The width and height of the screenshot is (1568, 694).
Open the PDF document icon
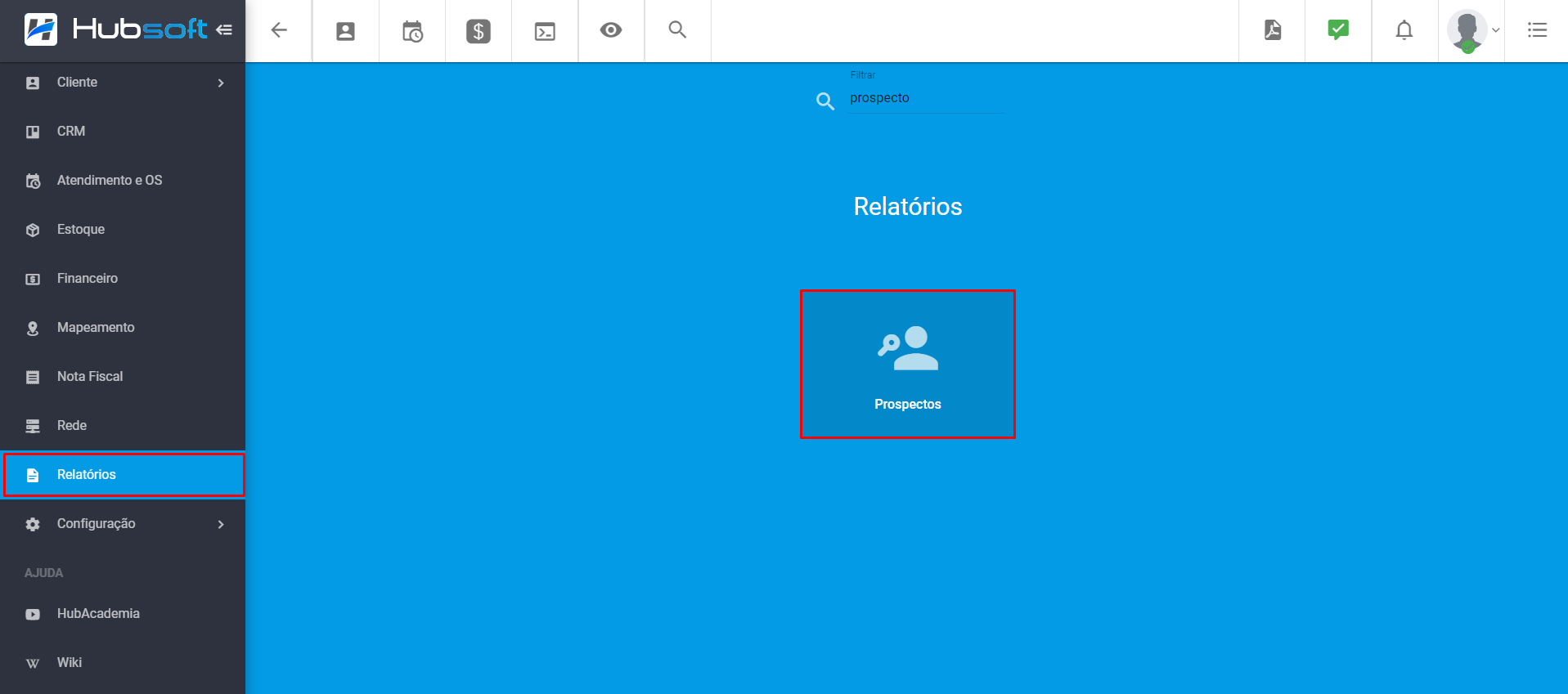pos(1273,30)
